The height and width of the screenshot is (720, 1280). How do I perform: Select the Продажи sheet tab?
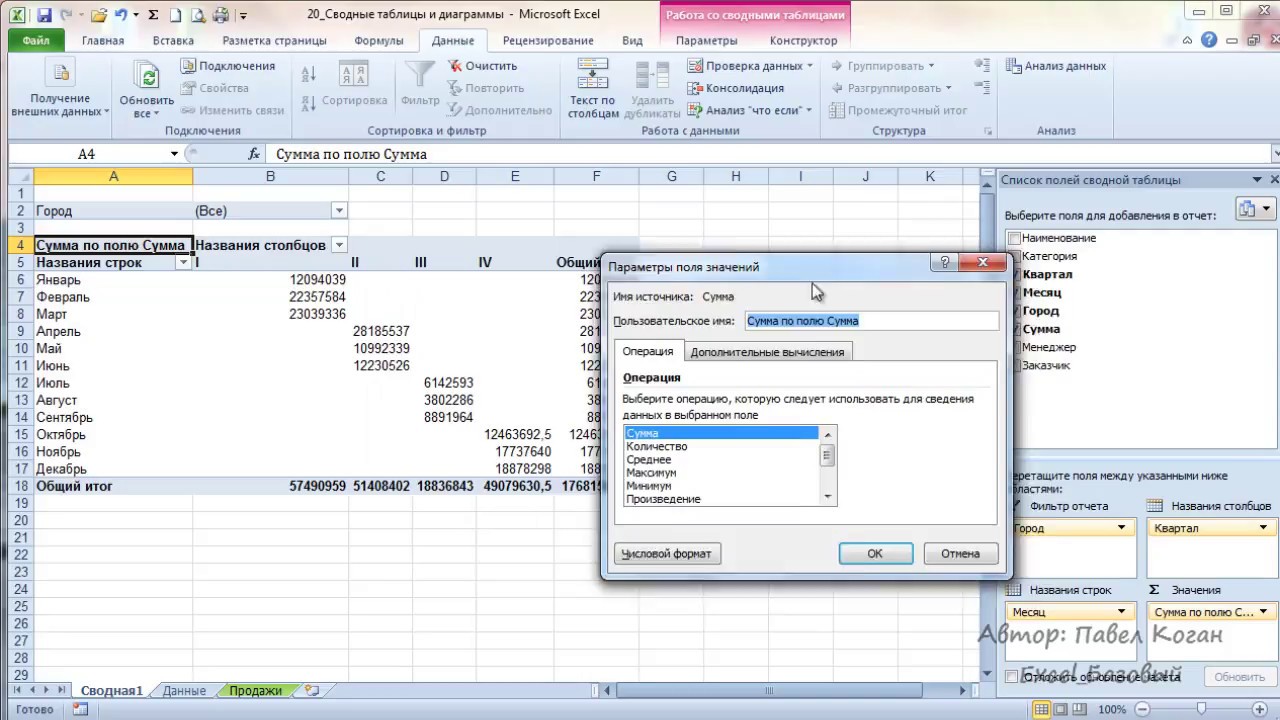pyautogui.click(x=255, y=690)
